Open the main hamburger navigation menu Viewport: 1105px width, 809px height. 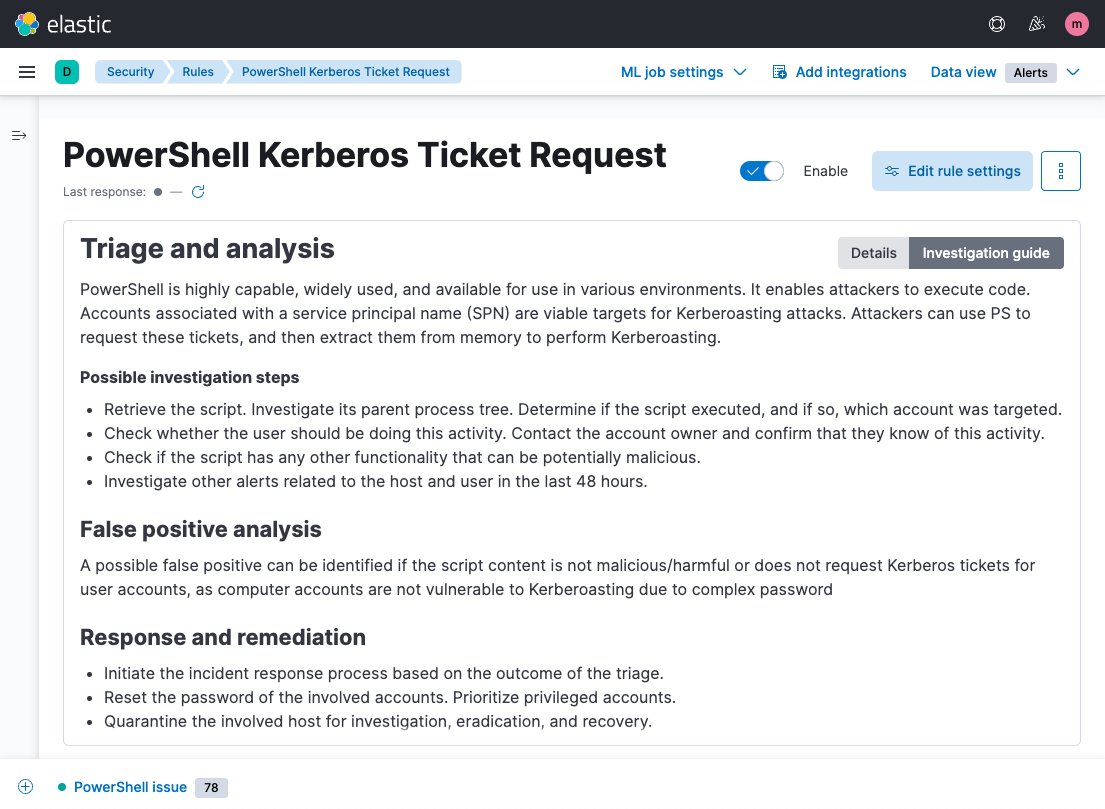pyautogui.click(x=27, y=72)
